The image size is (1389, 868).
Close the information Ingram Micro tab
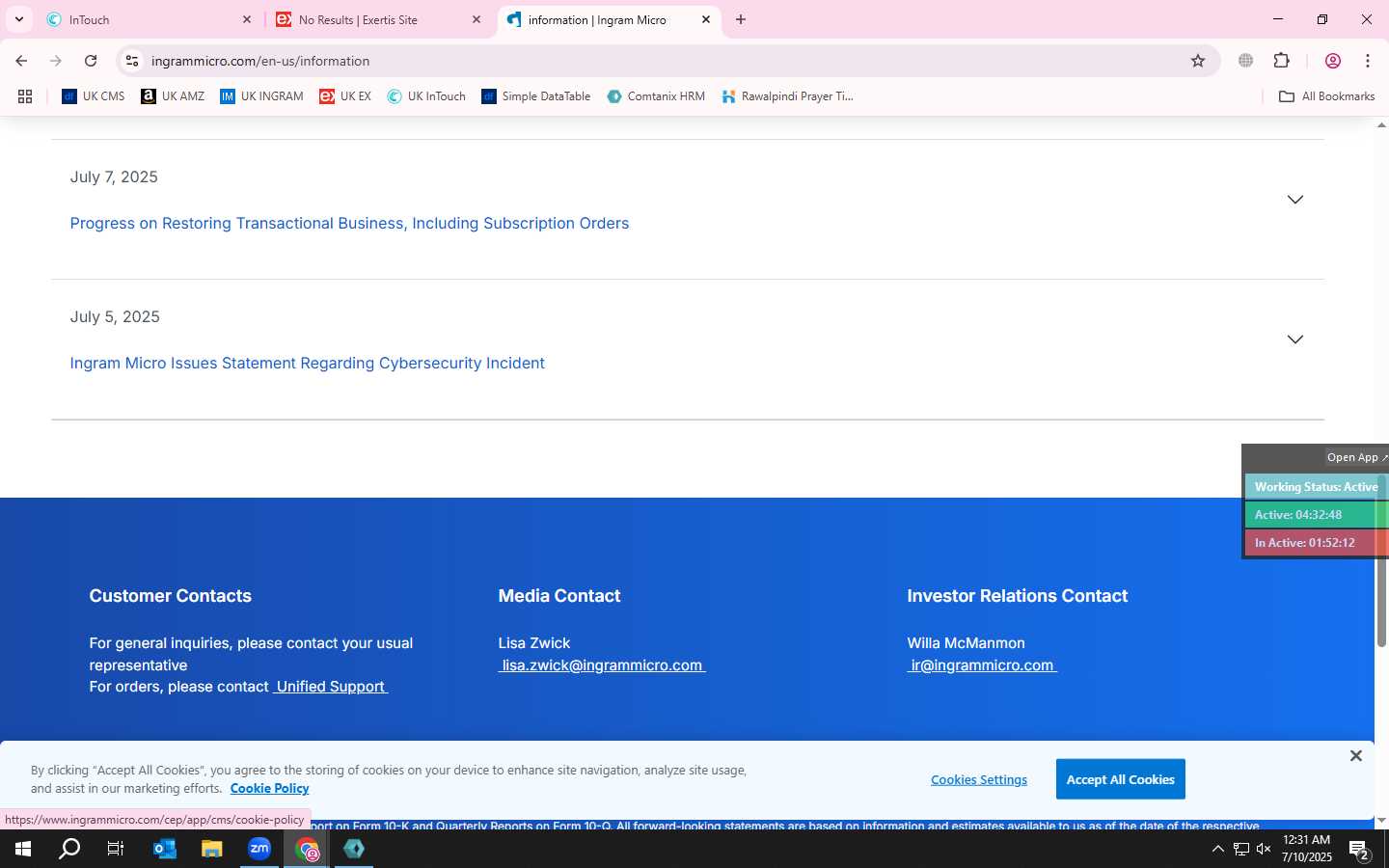[x=706, y=19]
